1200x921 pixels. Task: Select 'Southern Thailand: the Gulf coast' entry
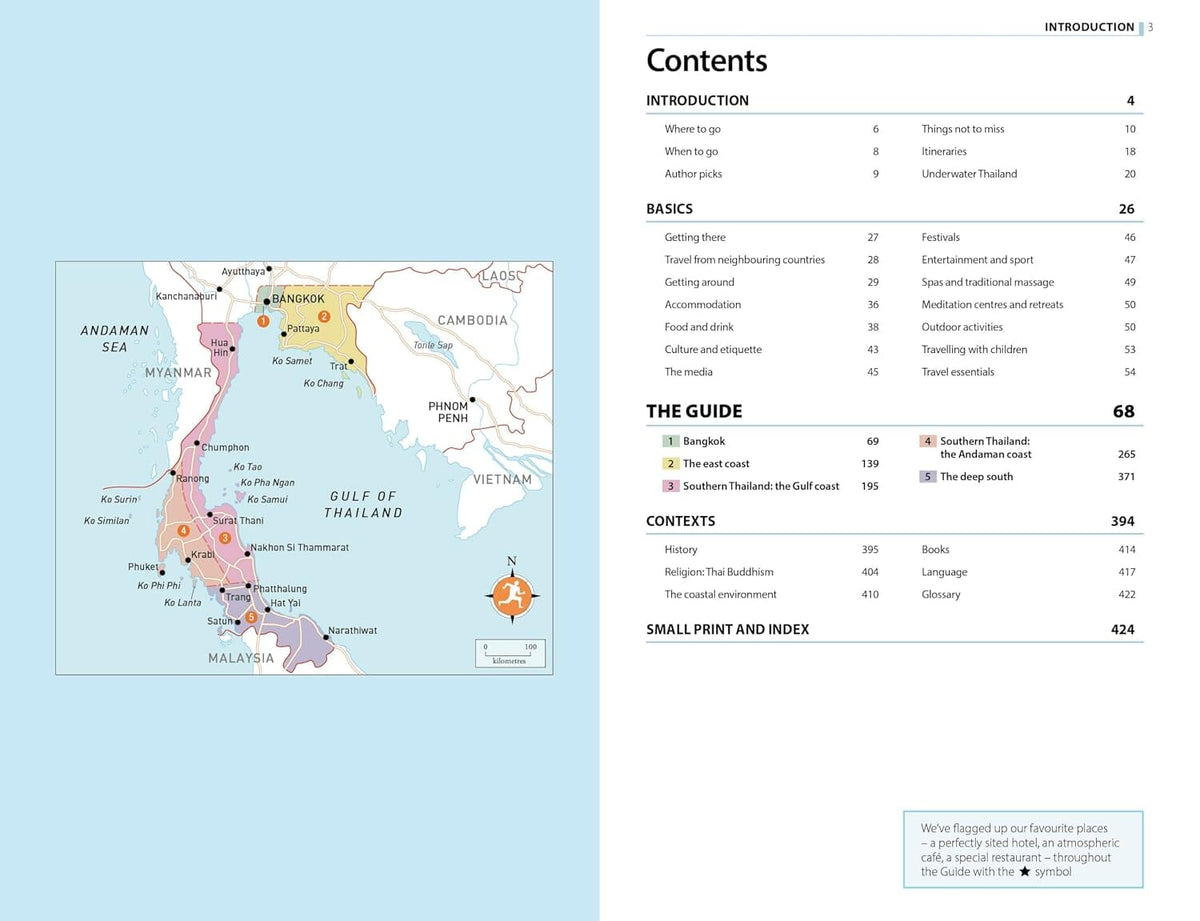tap(761, 486)
